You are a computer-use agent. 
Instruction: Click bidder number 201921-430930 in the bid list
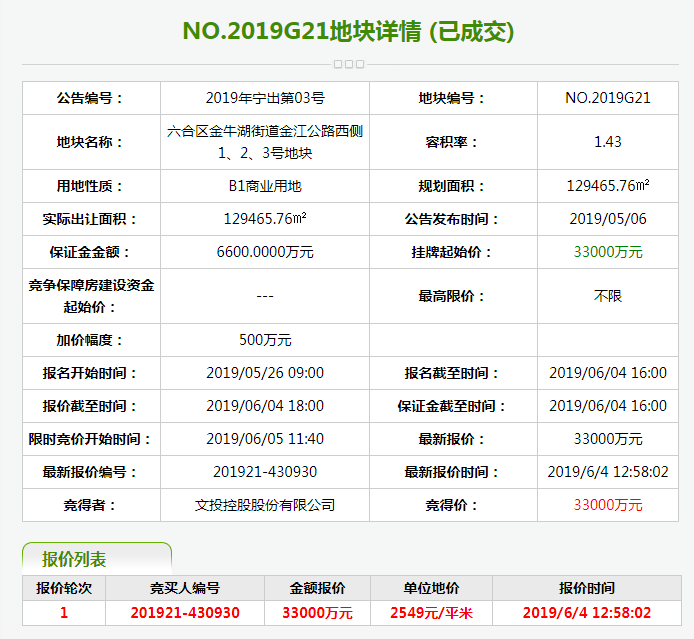pyautogui.click(x=185, y=613)
